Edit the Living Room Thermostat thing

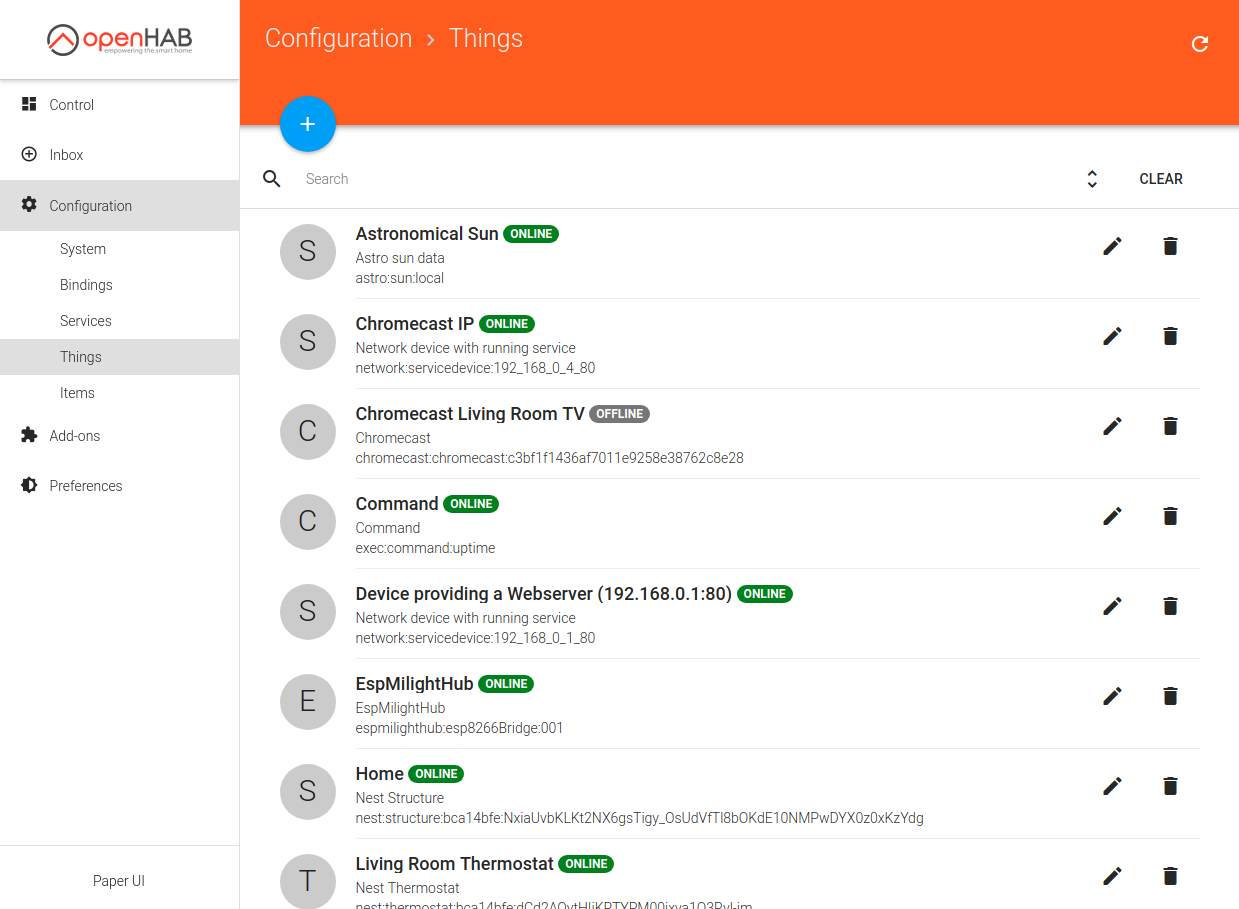(x=1112, y=876)
